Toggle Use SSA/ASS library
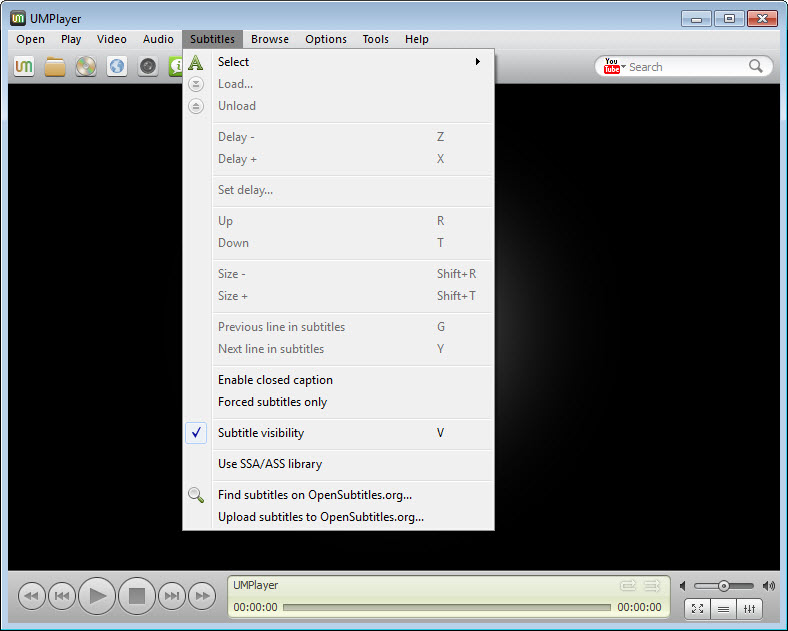 (x=338, y=464)
